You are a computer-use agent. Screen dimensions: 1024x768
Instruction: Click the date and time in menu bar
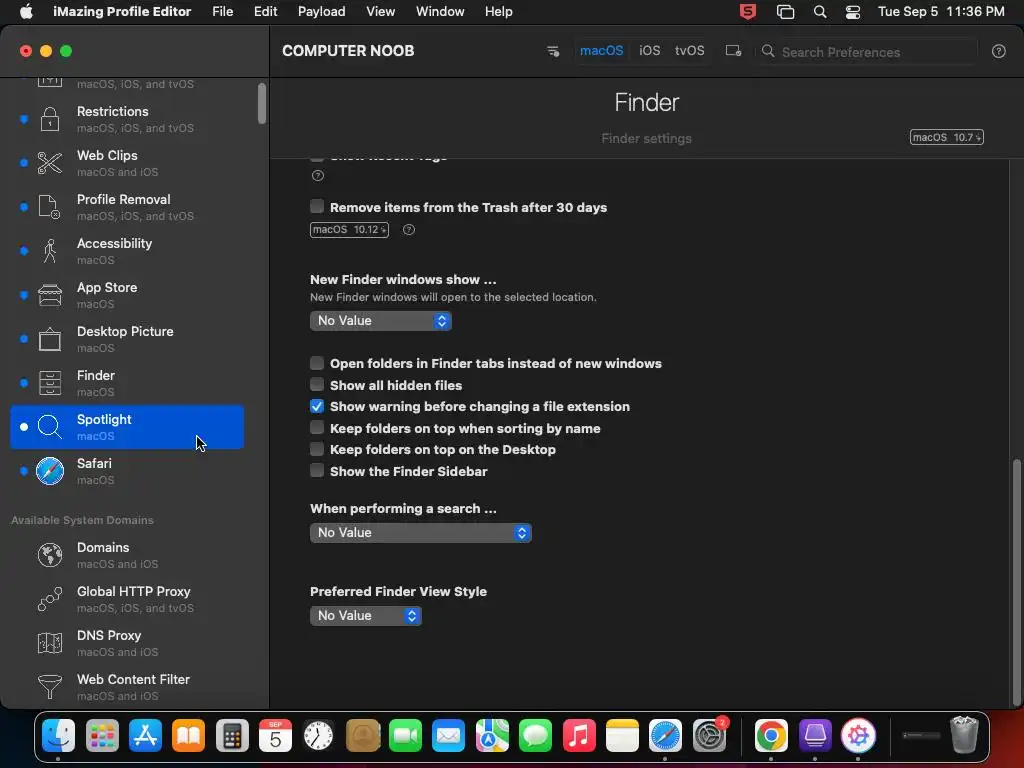tap(940, 12)
